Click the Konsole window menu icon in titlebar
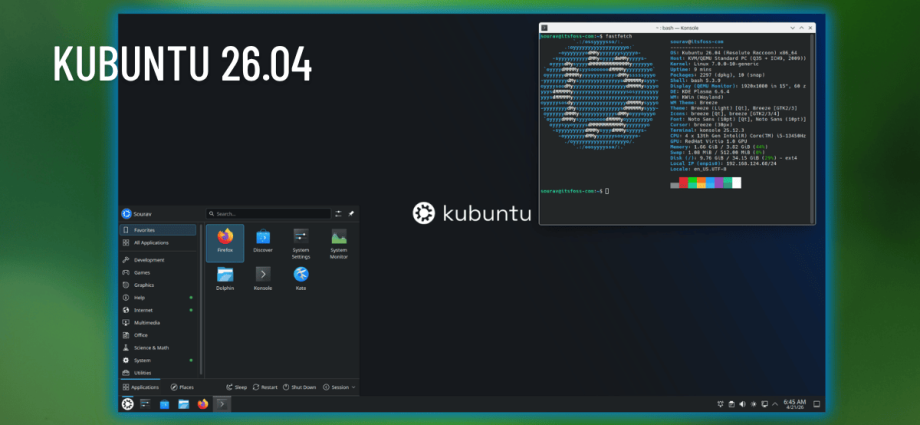The width and height of the screenshot is (920, 425). tap(544, 28)
